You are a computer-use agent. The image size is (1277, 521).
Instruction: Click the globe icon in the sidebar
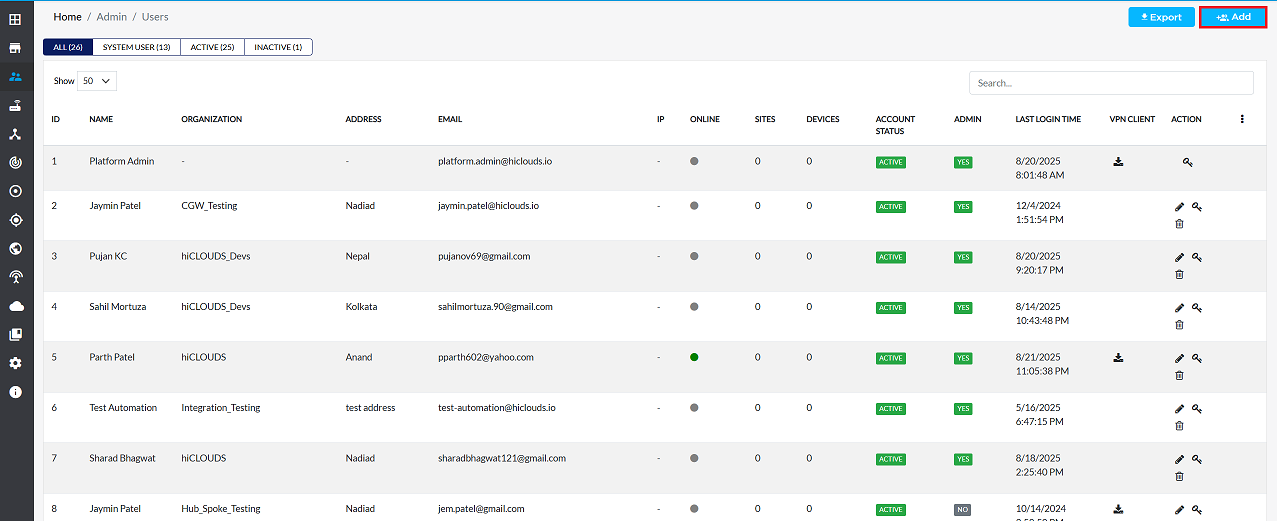pyautogui.click(x=15, y=249)
